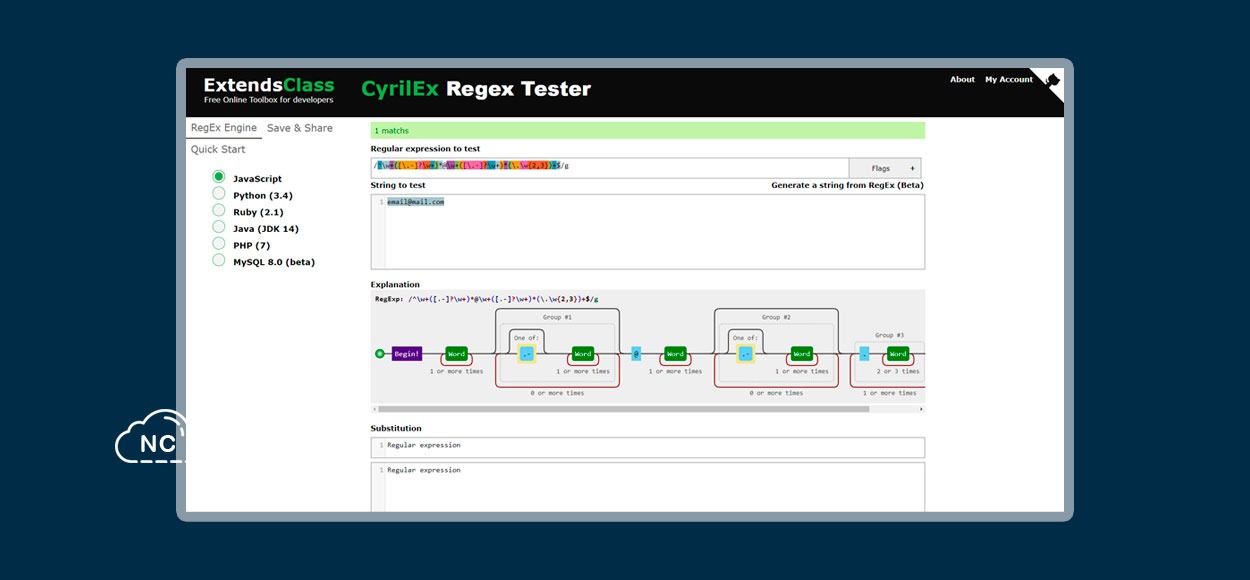Select MySQL 8.0 (beta) engine radio

coord(218,261)
